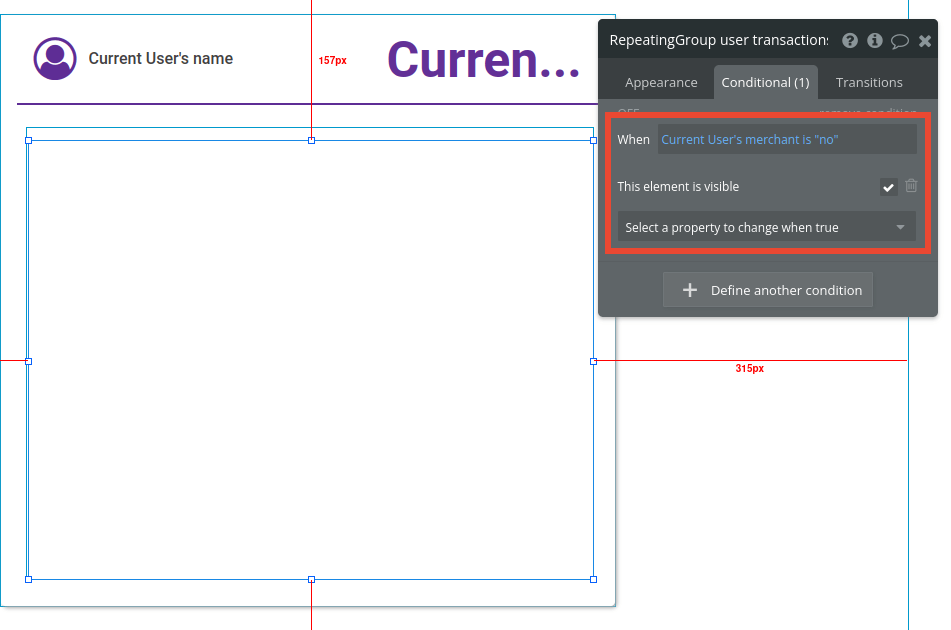Click the purple user avatar icon
The height and width of the screenshot is (630, 951).
point(55,58)
